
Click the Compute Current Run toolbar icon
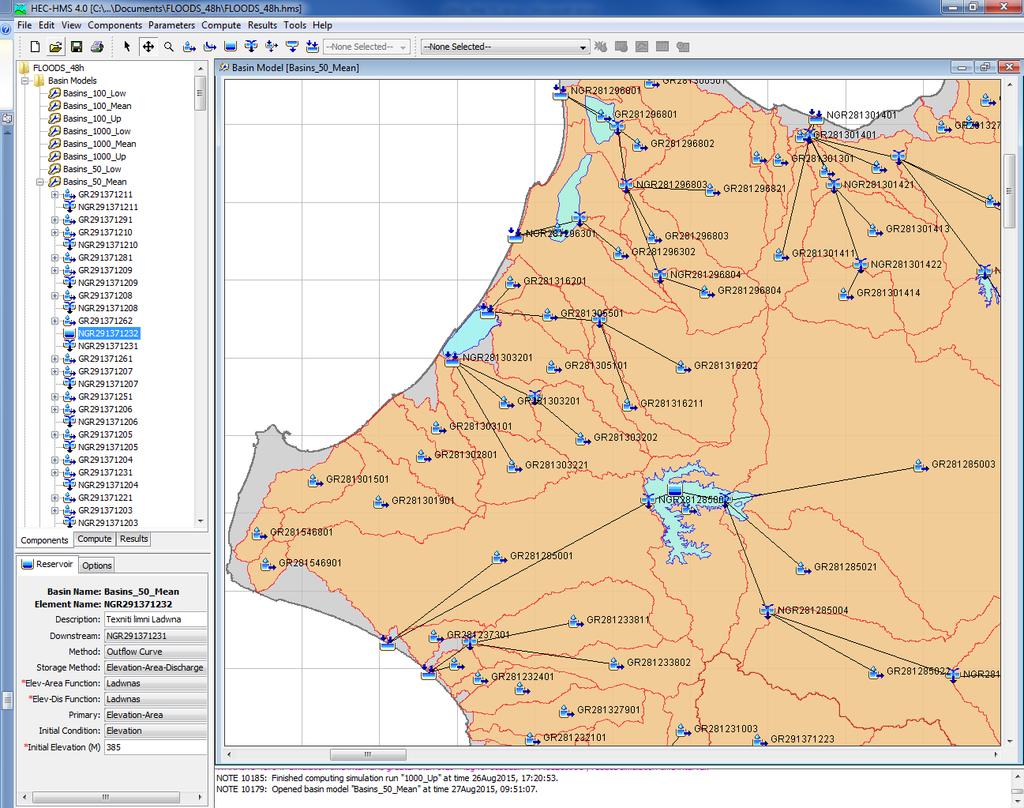(601, 46)
